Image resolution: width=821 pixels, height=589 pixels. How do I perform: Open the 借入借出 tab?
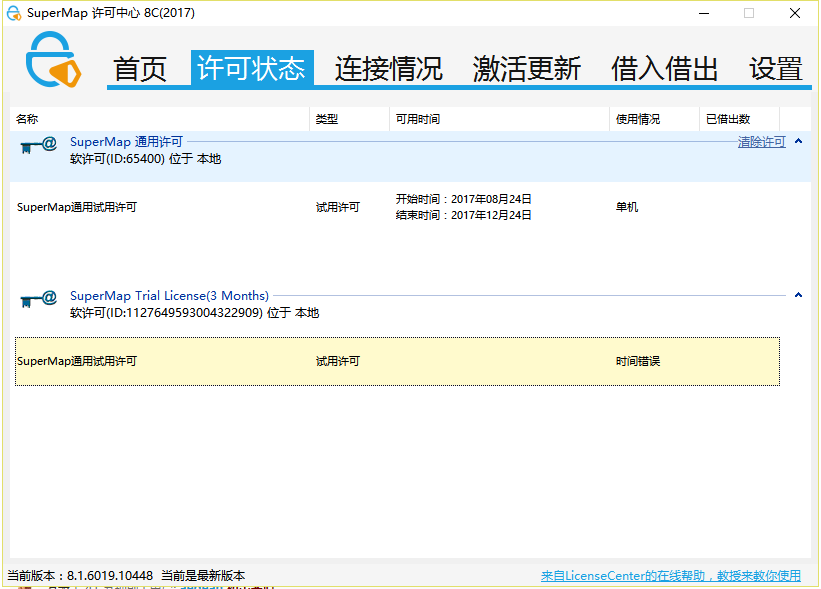coord(664,69)
